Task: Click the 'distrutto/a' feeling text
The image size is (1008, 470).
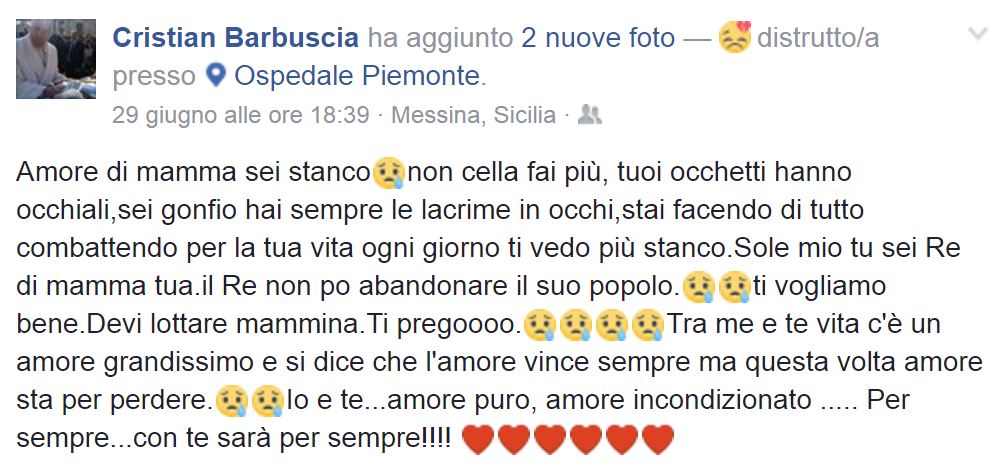Action: click(x=818, y=39)
